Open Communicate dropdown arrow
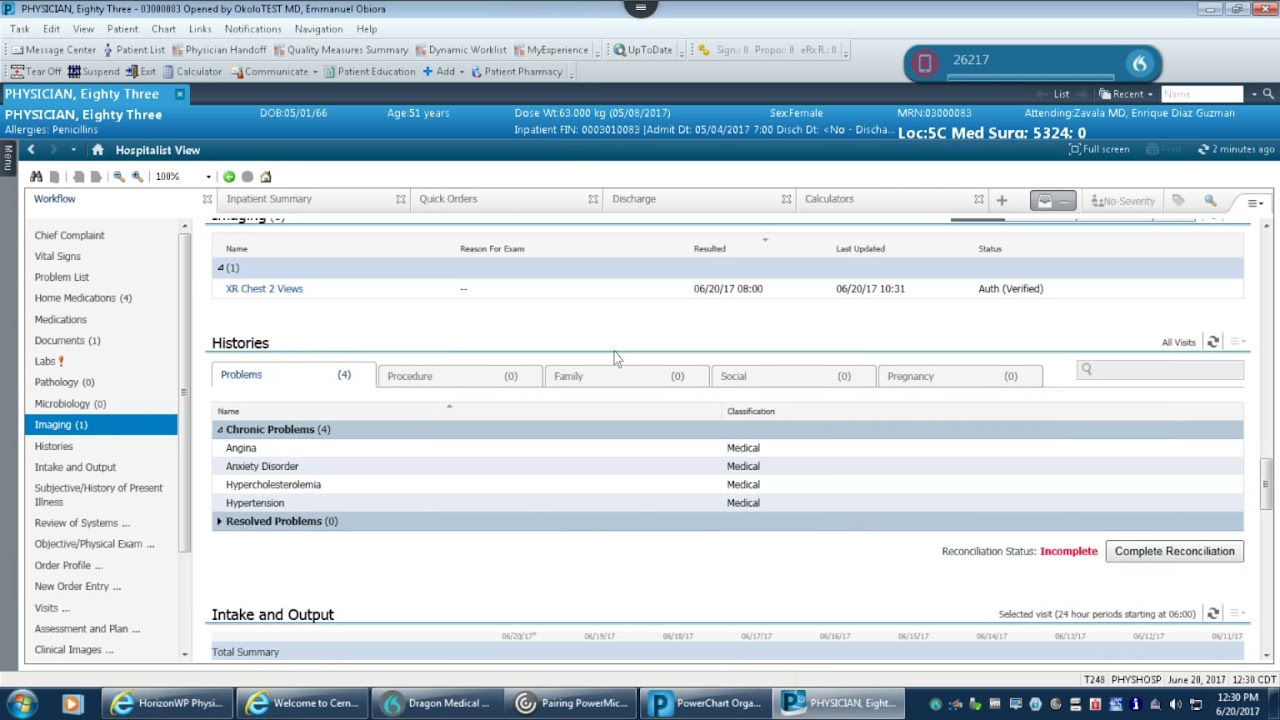The width and height of the screenshot is (1280, 720). click(x=315, y=72)
